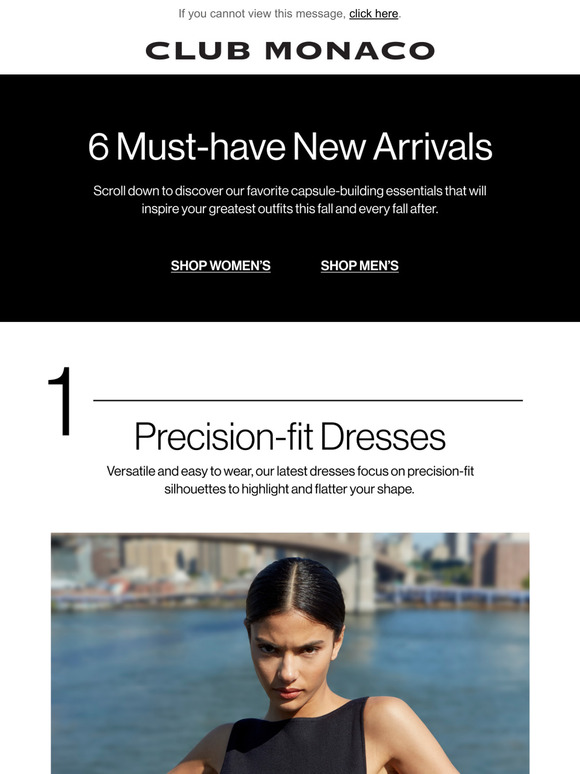The height and width of the screenshot is (774, 580).
Task: Click the horizontal divider line beside numeral 1
Action: click(308, 400)
